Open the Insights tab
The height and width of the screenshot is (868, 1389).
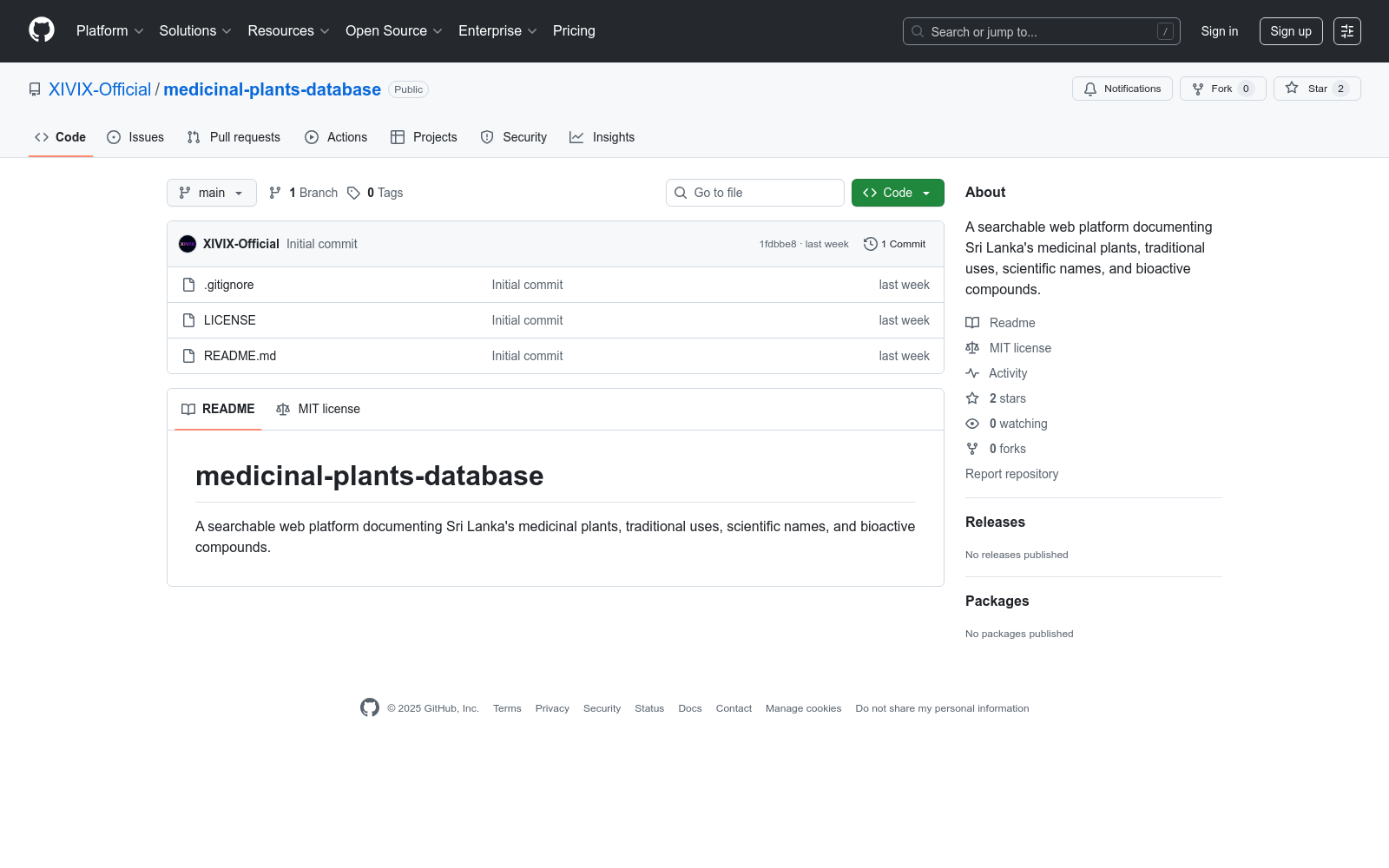(x=602, y=137)
